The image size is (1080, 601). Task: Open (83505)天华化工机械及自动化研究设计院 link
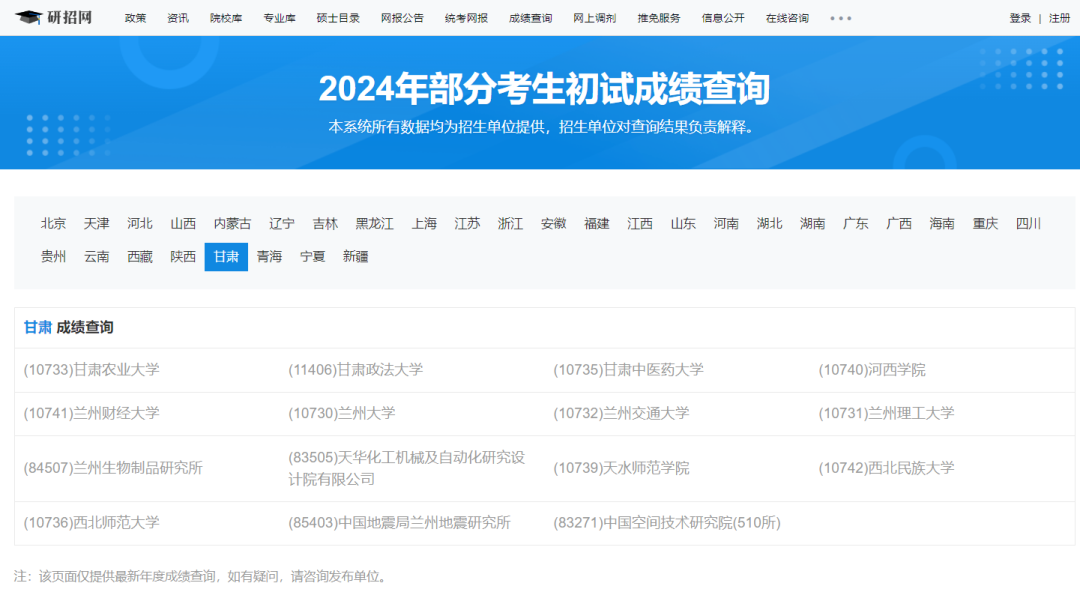406,468
